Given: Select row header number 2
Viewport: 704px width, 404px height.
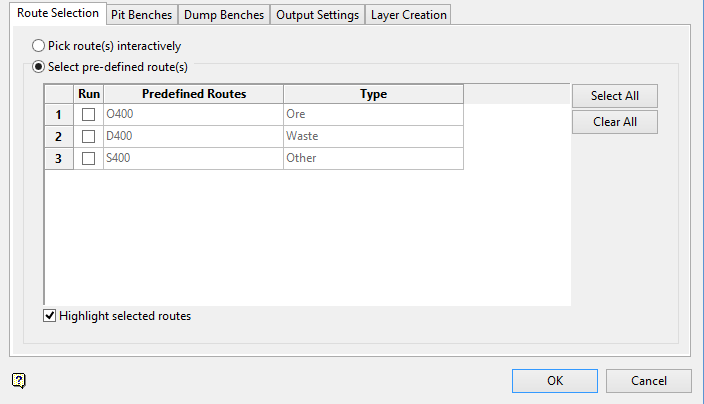Looking at the screenshot, I should click(59, 137).
